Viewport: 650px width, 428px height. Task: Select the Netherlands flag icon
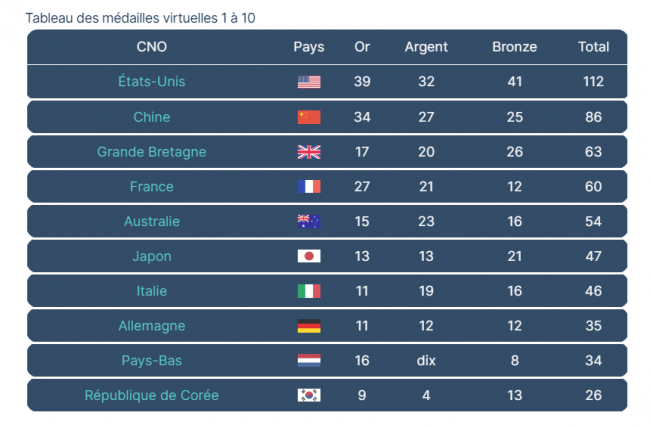click(x=309, y=360)
